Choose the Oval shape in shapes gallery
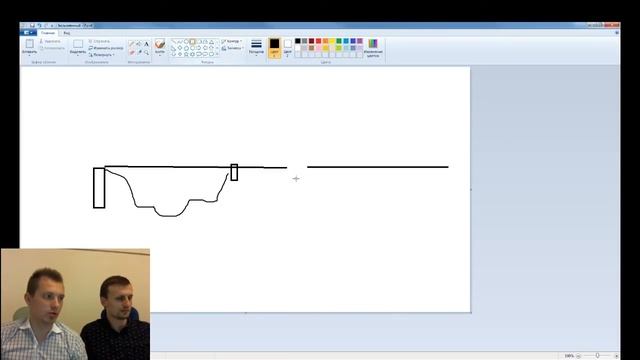Screen dimensions: 640x360 pos(186,42)
